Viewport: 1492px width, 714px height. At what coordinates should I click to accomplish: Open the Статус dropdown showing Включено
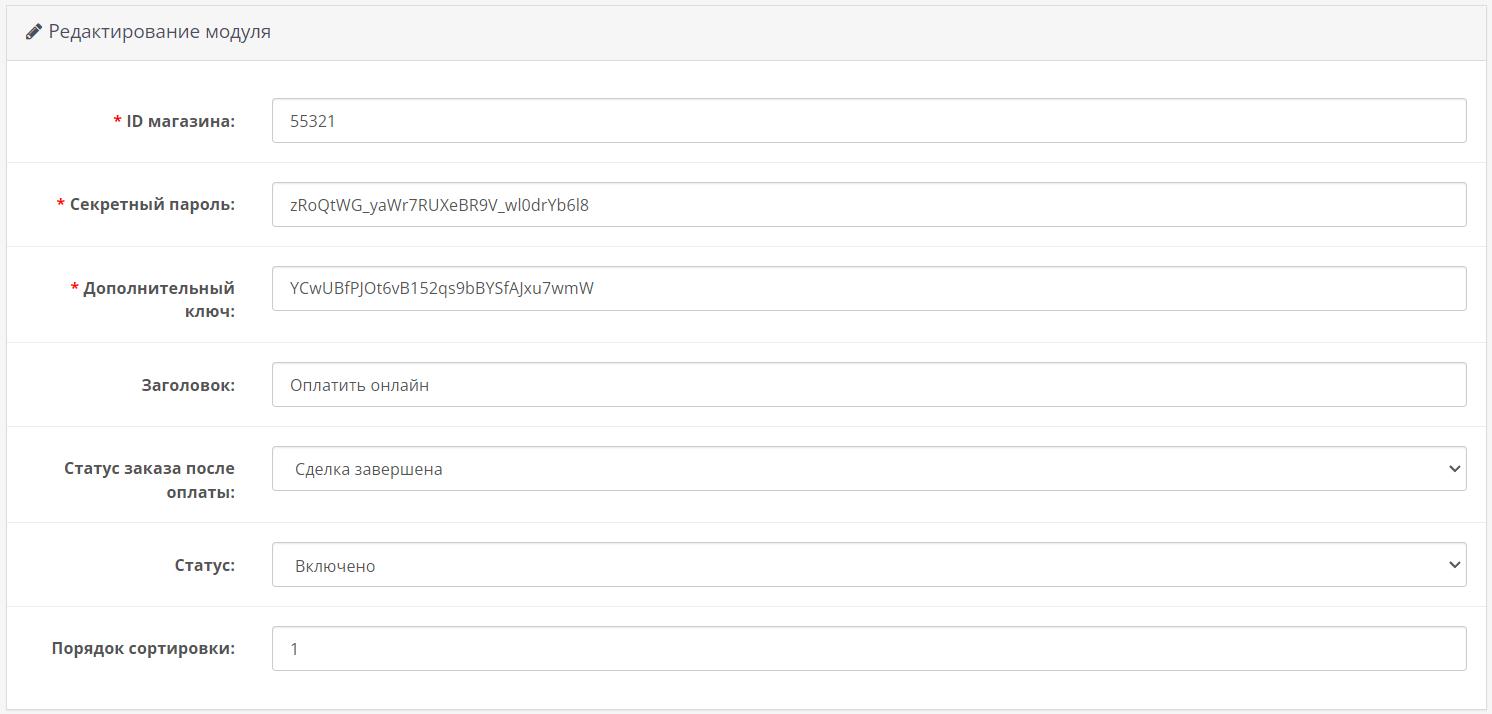pyautogui.click(x=868, y=565)
